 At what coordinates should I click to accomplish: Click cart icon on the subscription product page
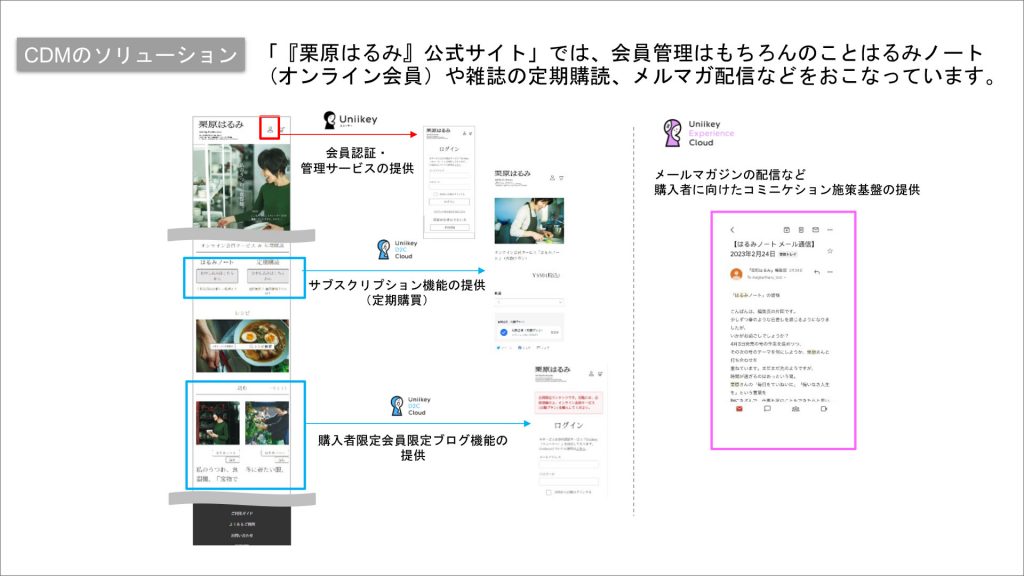561,178
